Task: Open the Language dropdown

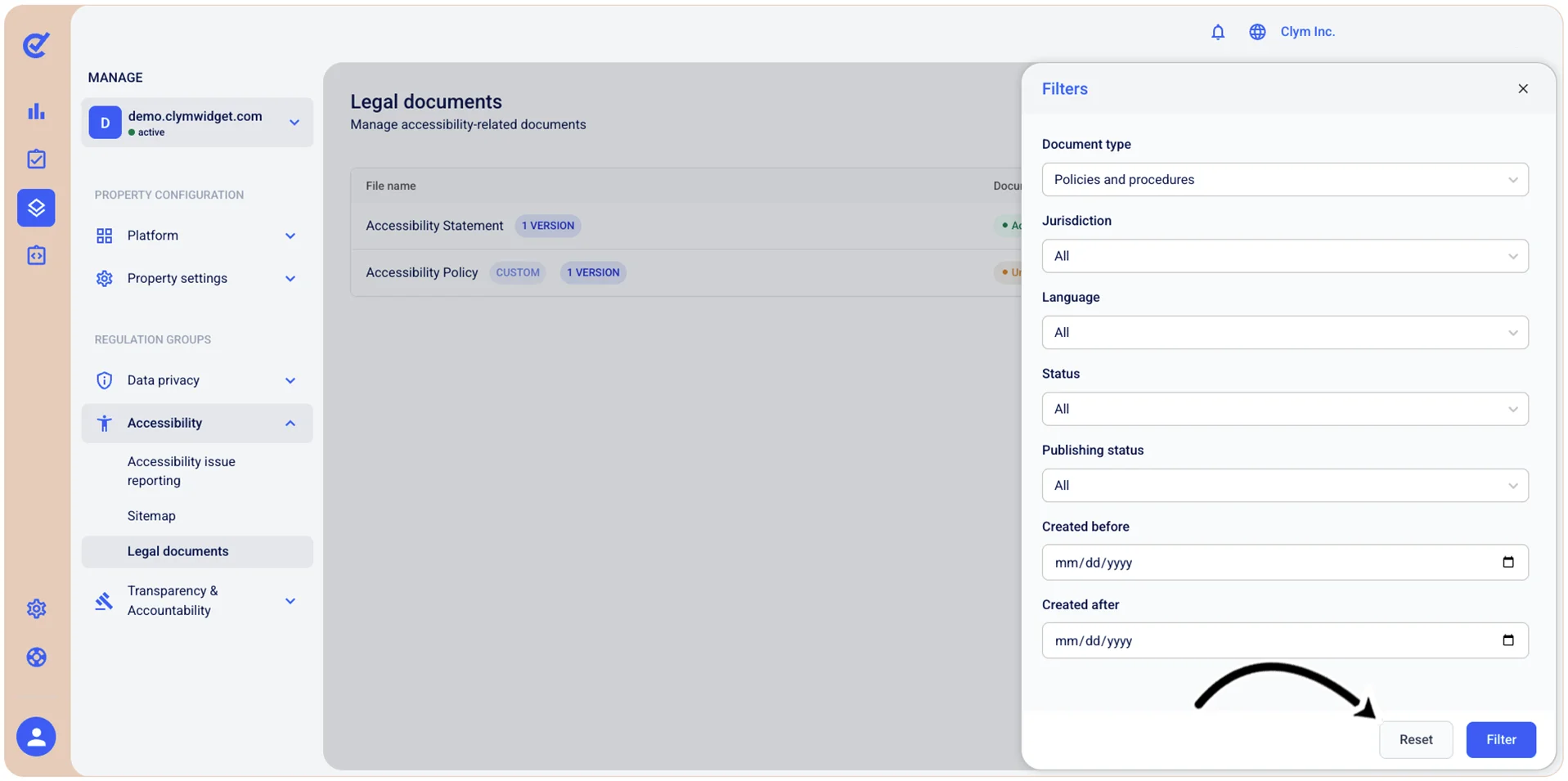Action: click(1285, 333)
